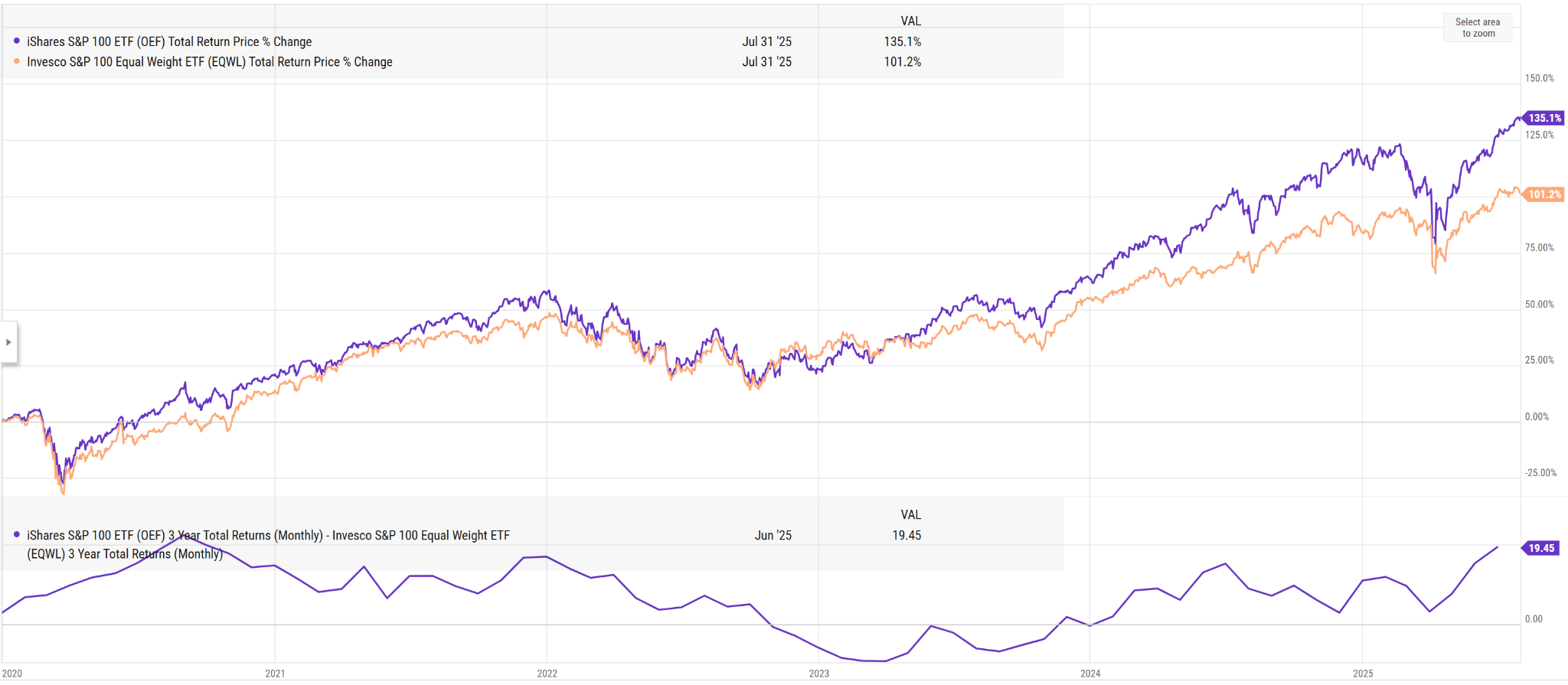Click the purple 135.1% value flag

pos(1543,118)
